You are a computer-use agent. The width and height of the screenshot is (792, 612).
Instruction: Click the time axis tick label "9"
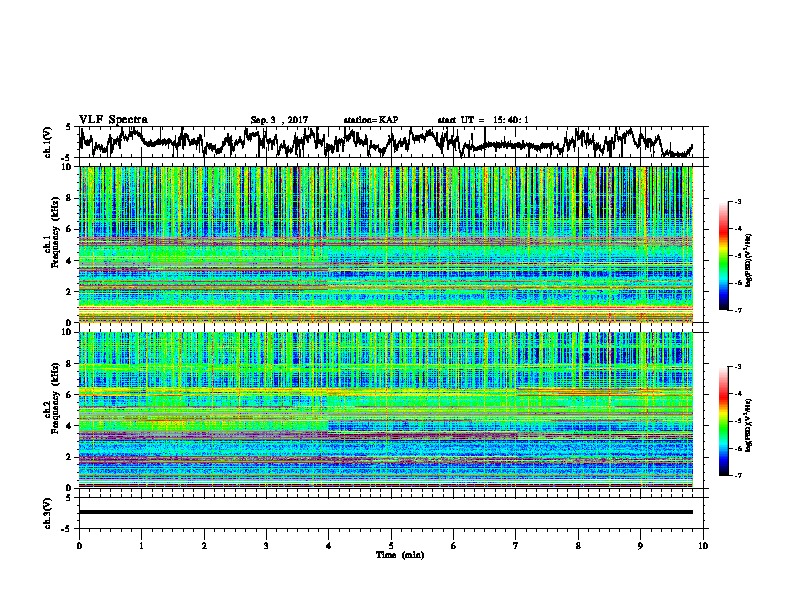[640, 546]
